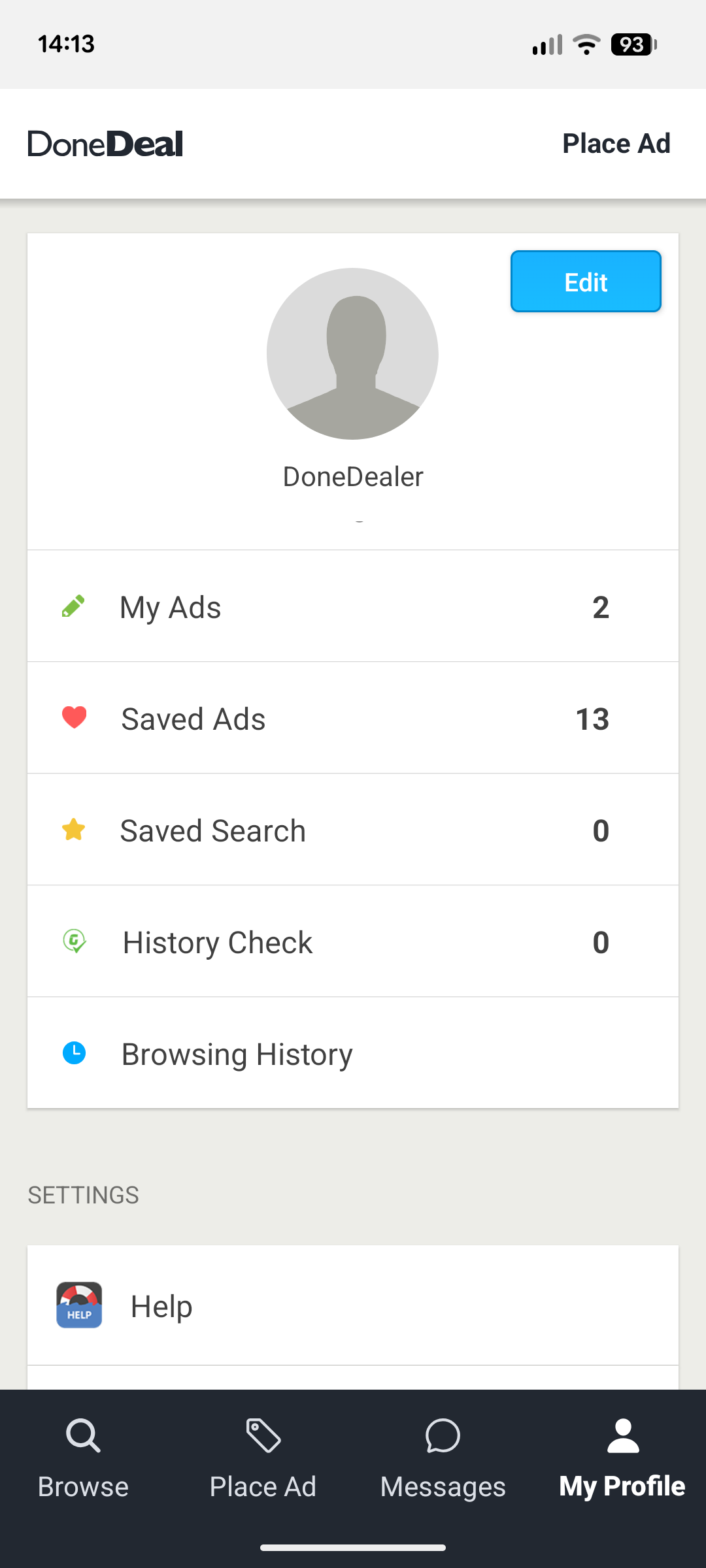Tap the yellow star Saved Search icon

point(74,830)
